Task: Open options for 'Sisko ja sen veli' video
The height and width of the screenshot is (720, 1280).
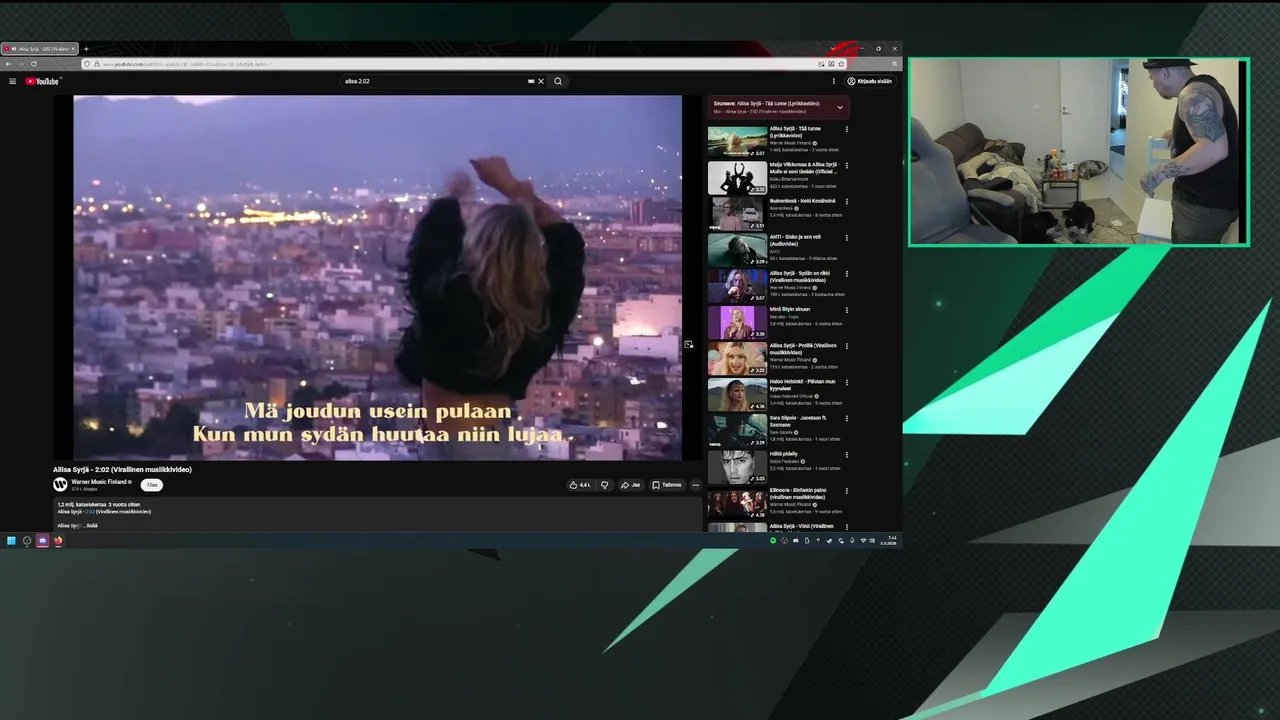Action: coord(847,237)
